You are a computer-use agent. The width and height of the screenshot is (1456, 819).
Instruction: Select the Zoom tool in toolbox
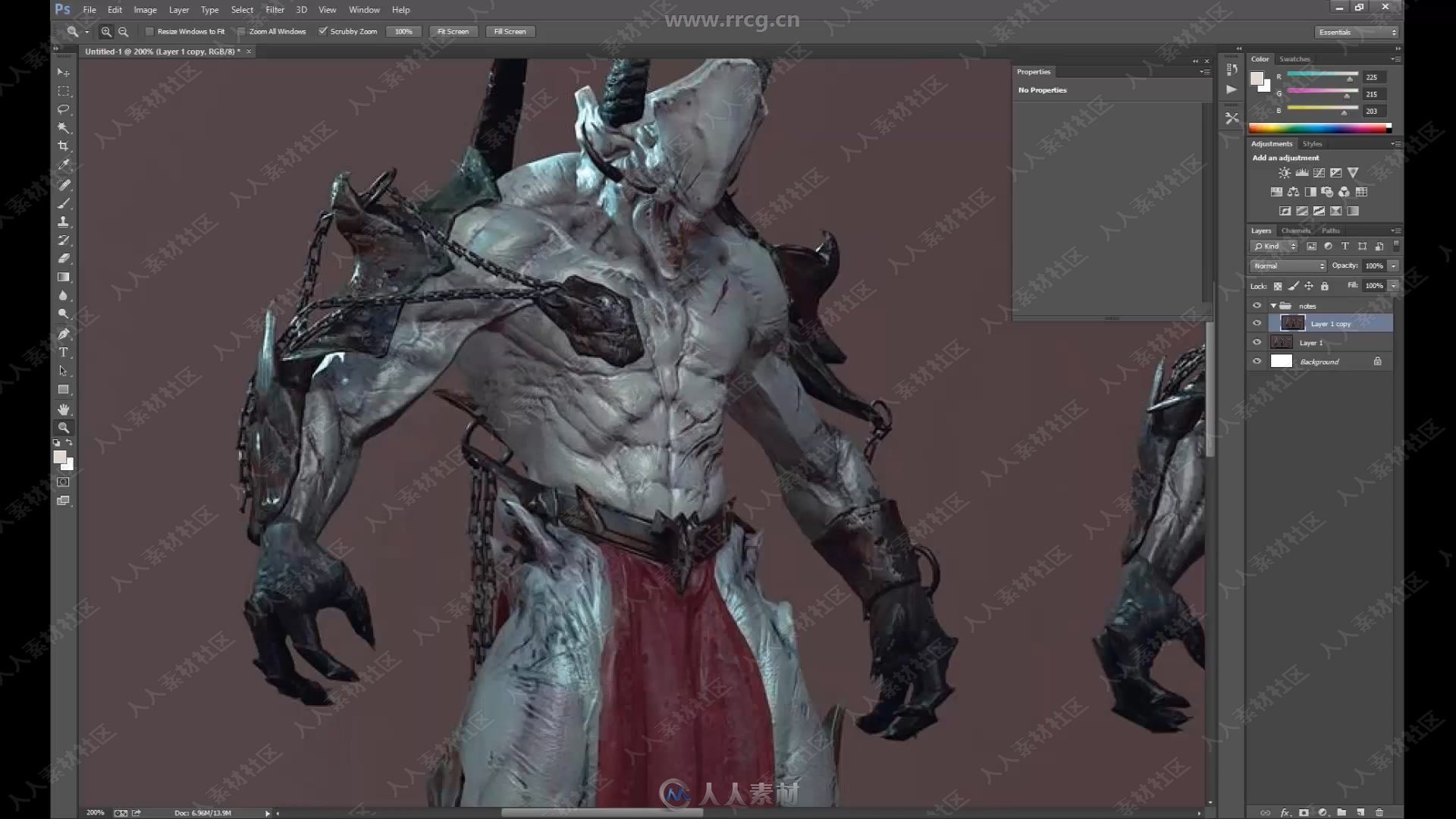[x=64, y=428]
